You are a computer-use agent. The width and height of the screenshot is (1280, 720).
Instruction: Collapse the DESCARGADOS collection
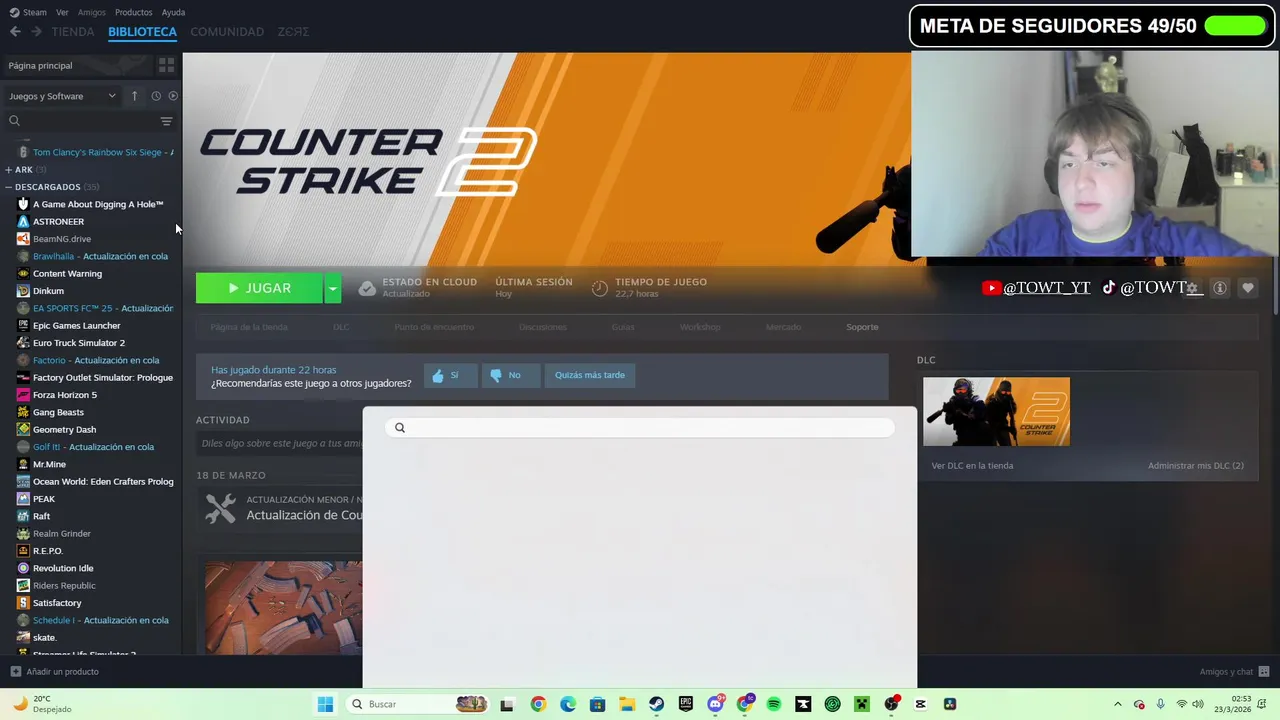point(9,187)
